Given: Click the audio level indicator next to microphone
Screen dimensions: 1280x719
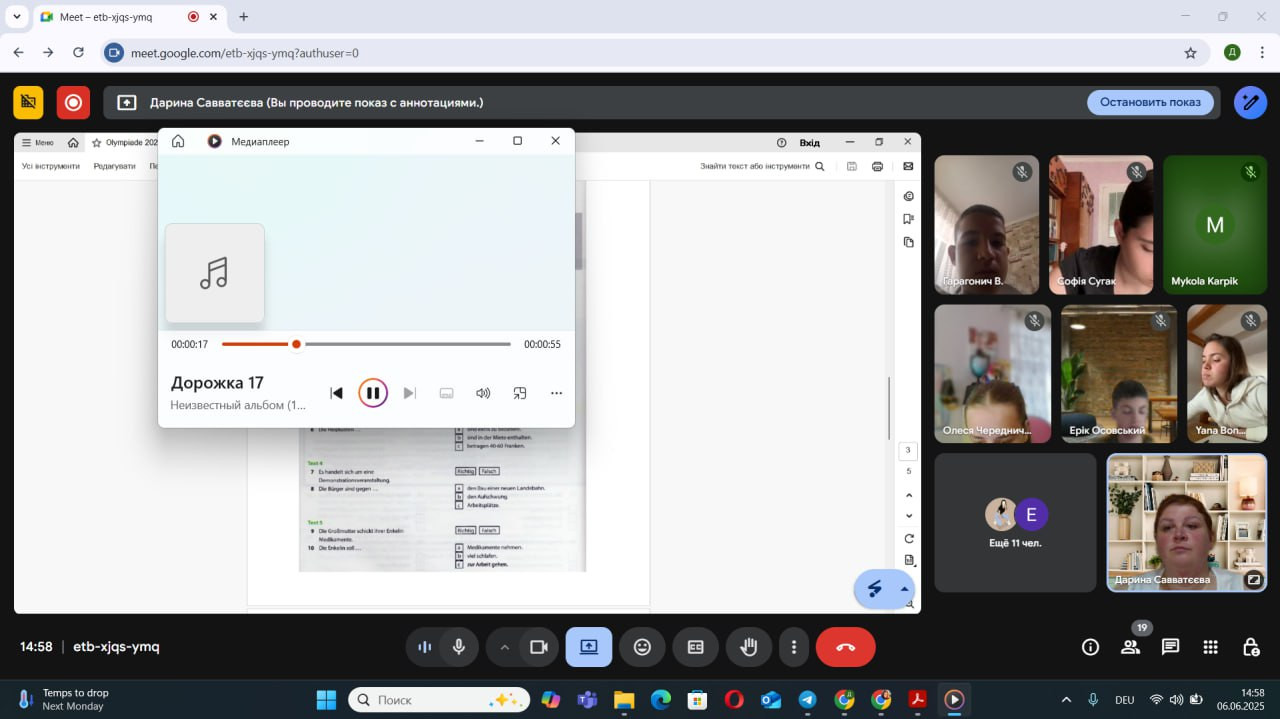Looking at the screenshot, I should 424,647.
